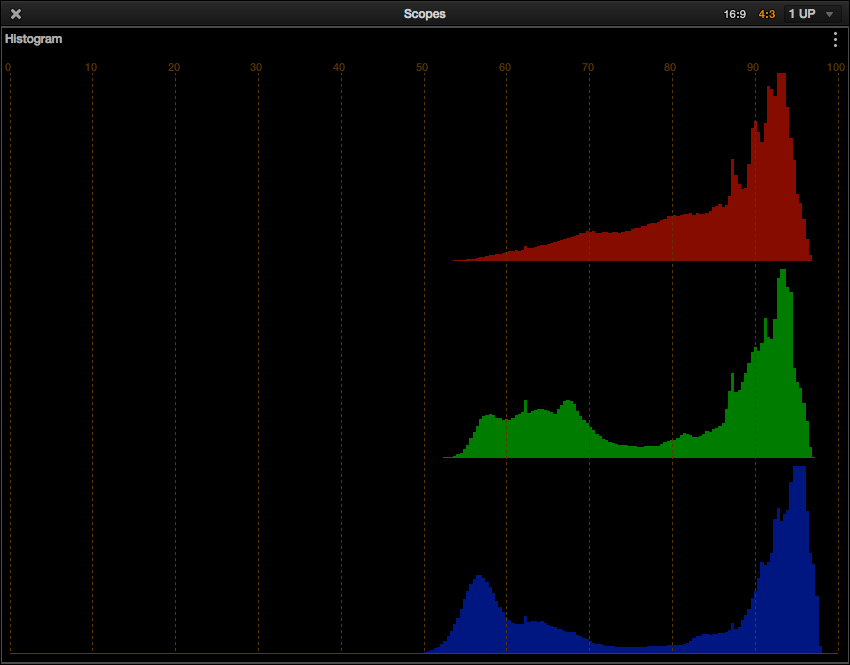The height and width of the screenshot is (665, 850).
Task: Click the 50 mark on histogram scale
Action: (x=422, y=68)
